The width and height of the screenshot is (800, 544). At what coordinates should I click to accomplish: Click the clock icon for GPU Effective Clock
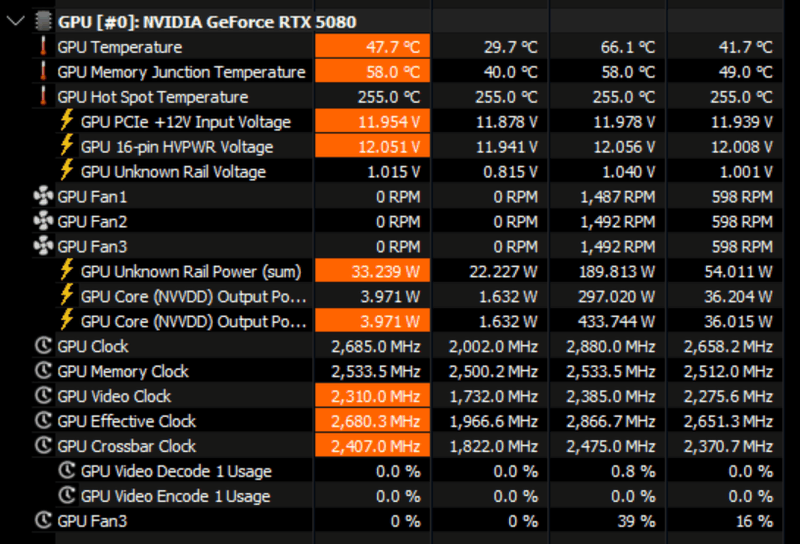click(43, 421)
